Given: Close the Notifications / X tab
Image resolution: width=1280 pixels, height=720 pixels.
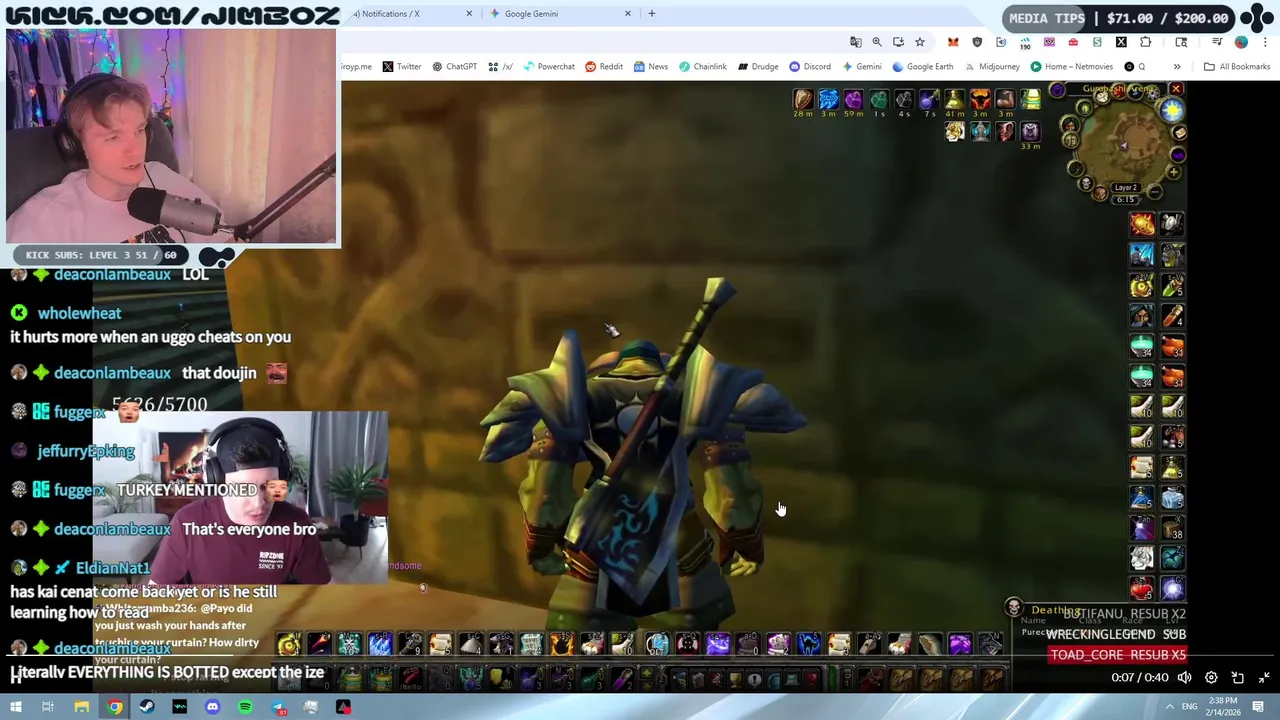Looking at the screenshot, I should pyautogui.click(x=469, y=14).
